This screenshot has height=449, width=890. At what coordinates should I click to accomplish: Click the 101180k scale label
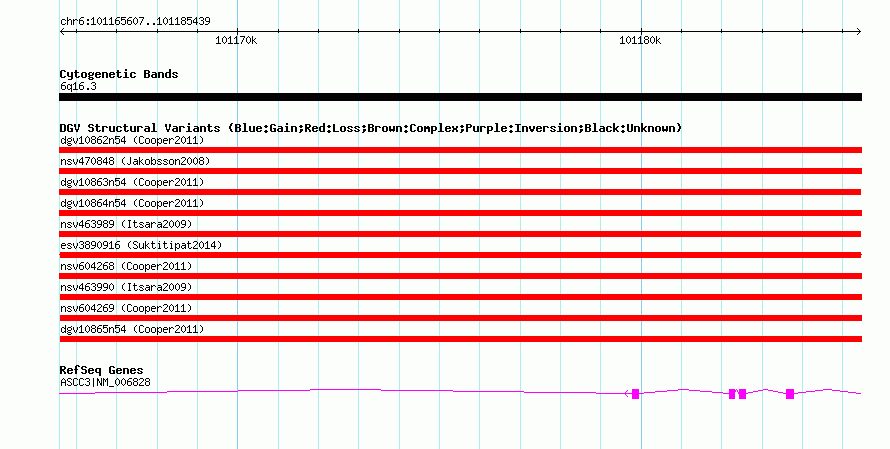[x=640, y=40]
